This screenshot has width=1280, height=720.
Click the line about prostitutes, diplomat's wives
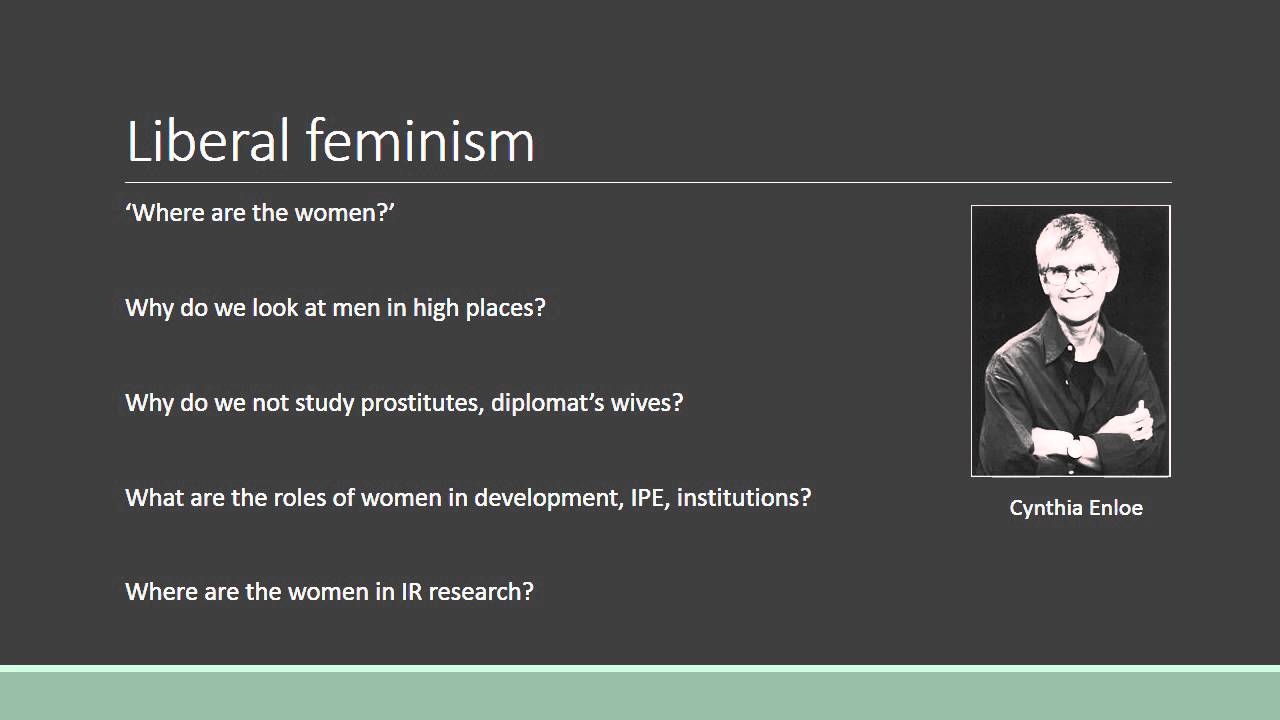pos(404,403)
